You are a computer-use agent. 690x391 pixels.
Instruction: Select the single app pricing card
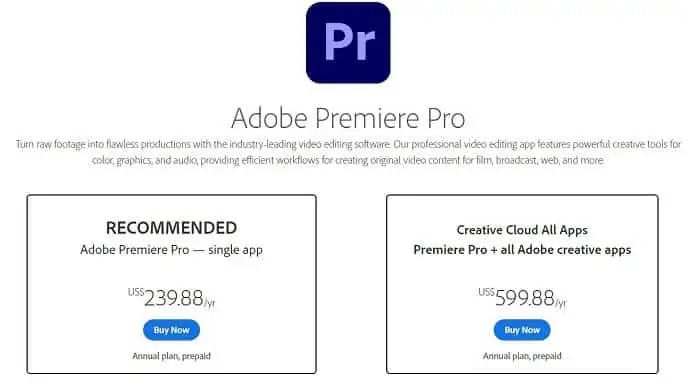click(172, 284)
